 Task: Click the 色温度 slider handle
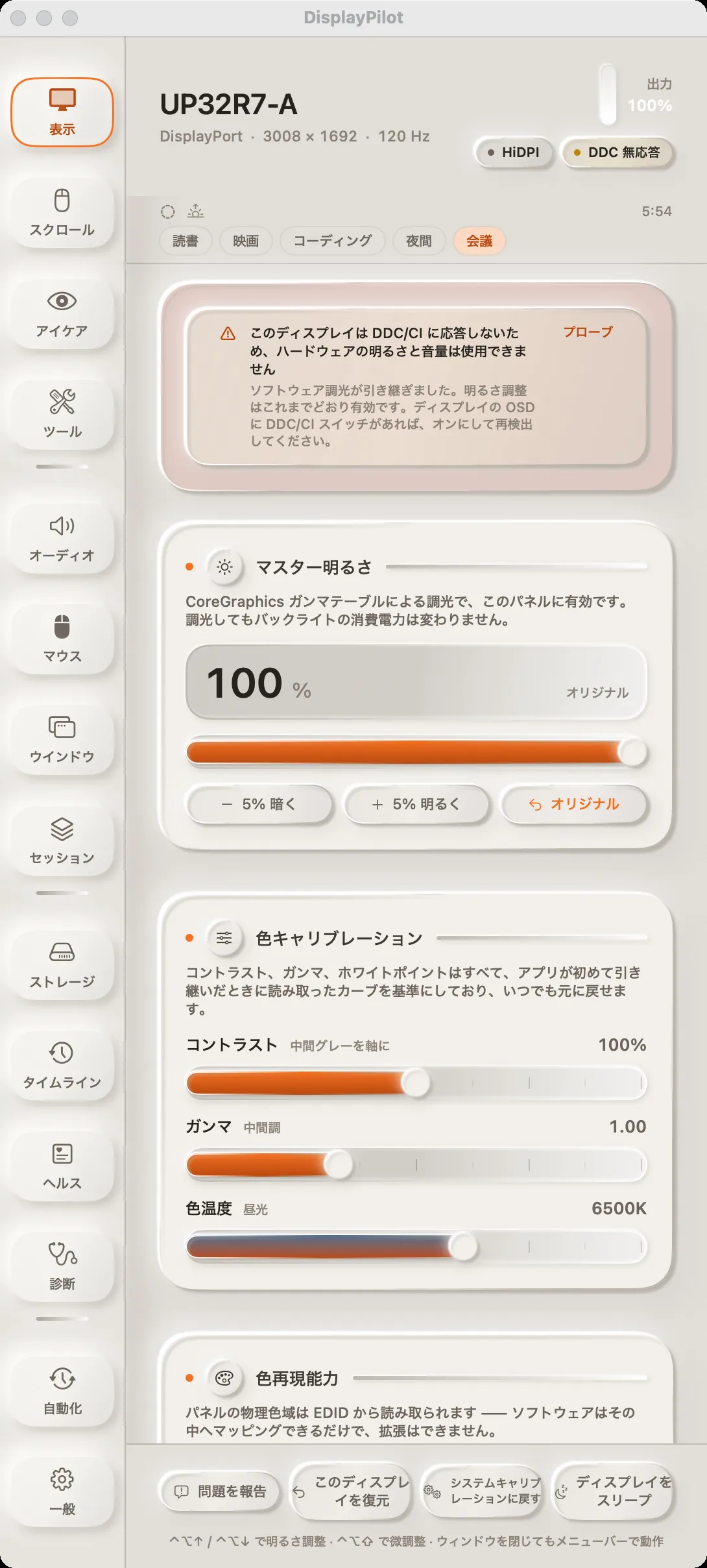tap(463, 1247)
